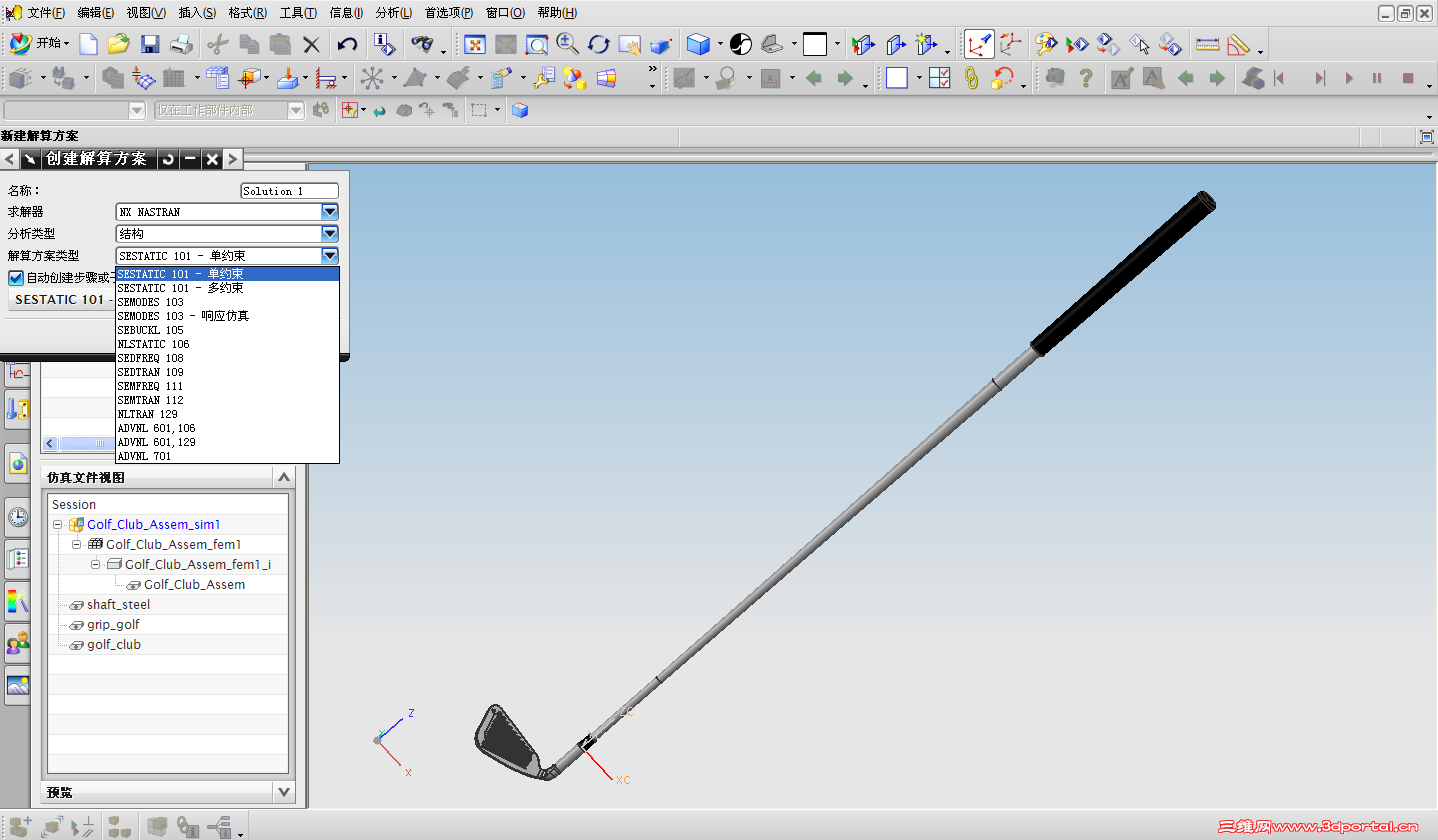
Task: Open the rainbow palette sidebar tab
Action: [18, 601]
